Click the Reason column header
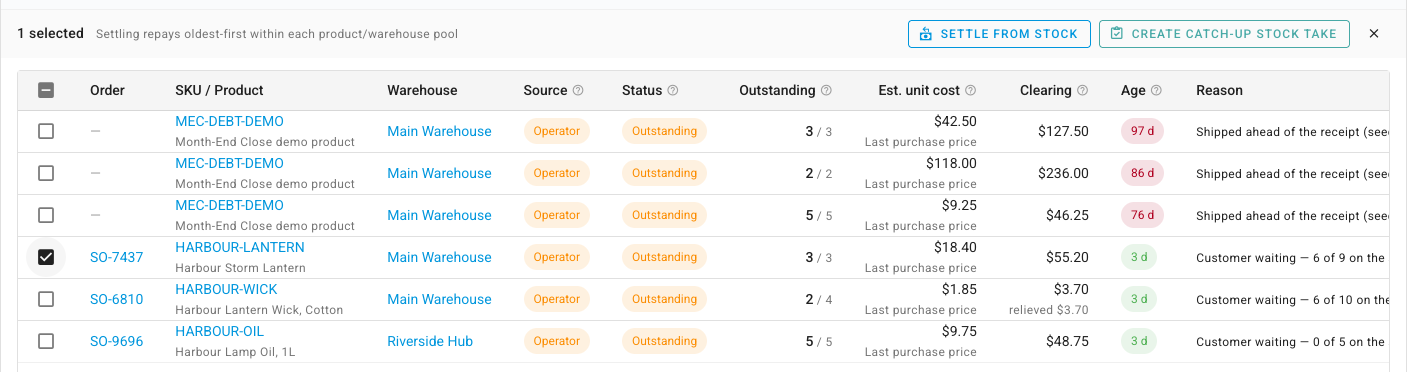 point(1219,90)
